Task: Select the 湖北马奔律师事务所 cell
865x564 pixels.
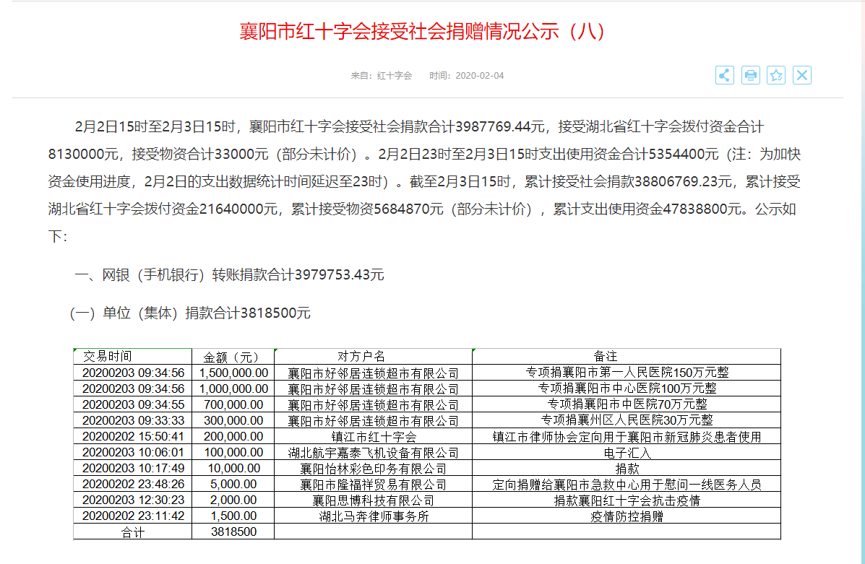Action: pos(373,517)
